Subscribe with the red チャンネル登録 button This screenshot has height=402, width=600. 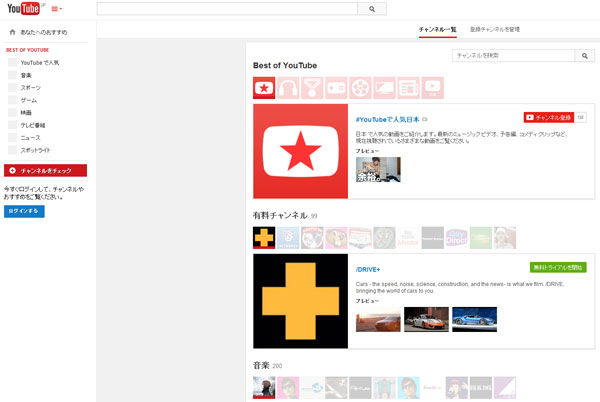click(549, 117)
